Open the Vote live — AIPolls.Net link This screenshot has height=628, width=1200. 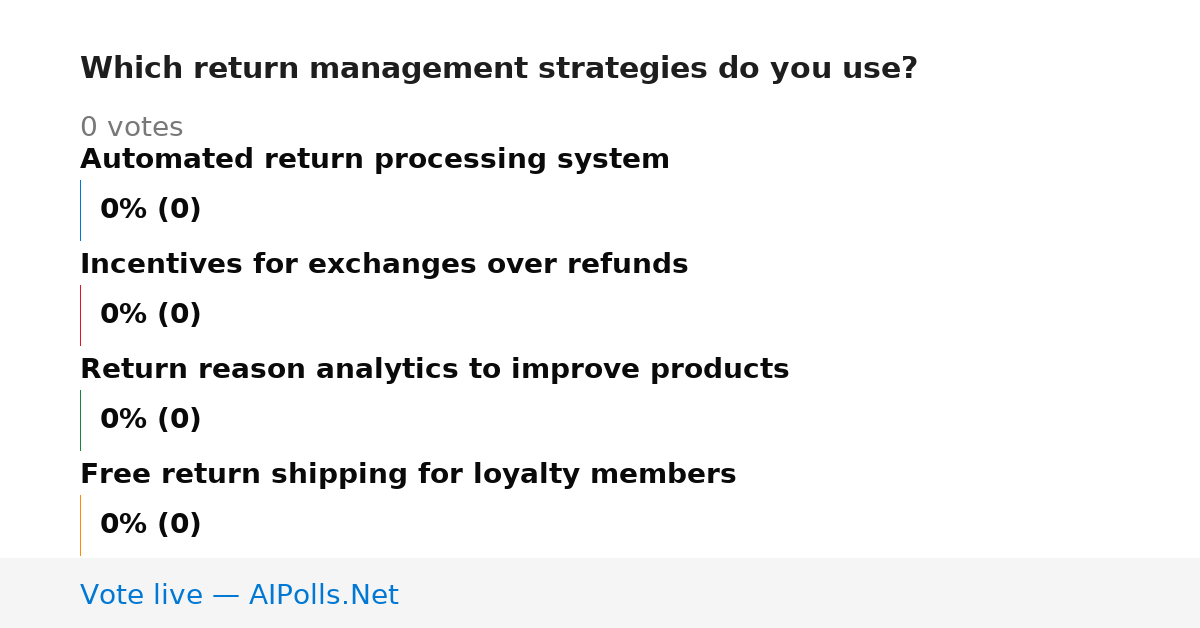click(x=239, y=595)
